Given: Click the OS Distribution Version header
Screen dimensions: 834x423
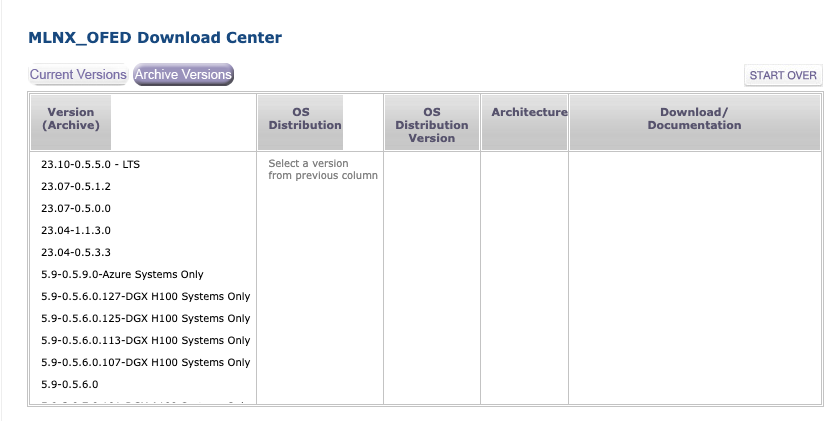Looking at the screenshot, I should point(432,125).
